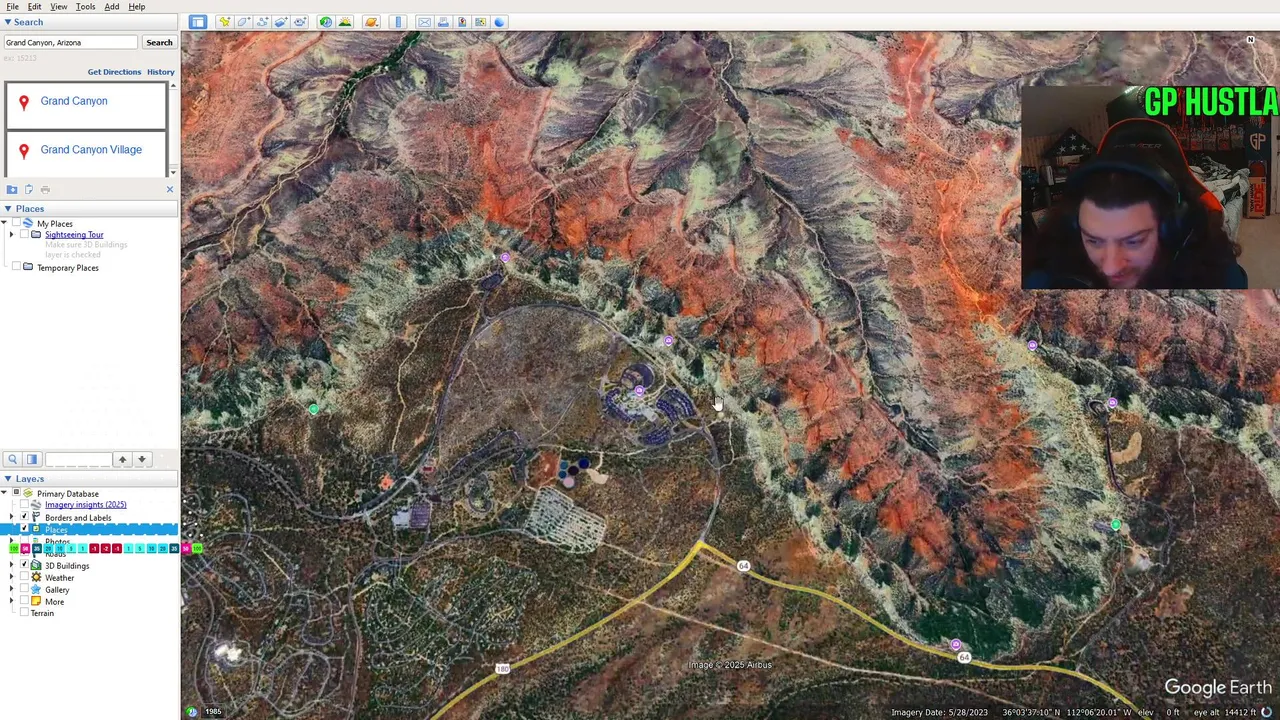The height and width of the screenshot is (720, 1280).
Task: Select the Add Polygon tool
Action: 244,22
